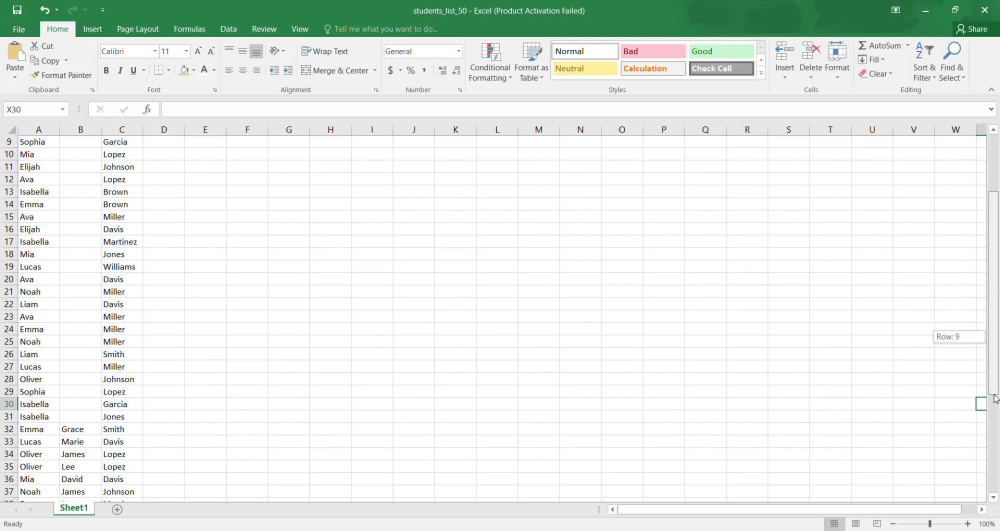
Task: Click in the formula bar input
Action: 574,110
